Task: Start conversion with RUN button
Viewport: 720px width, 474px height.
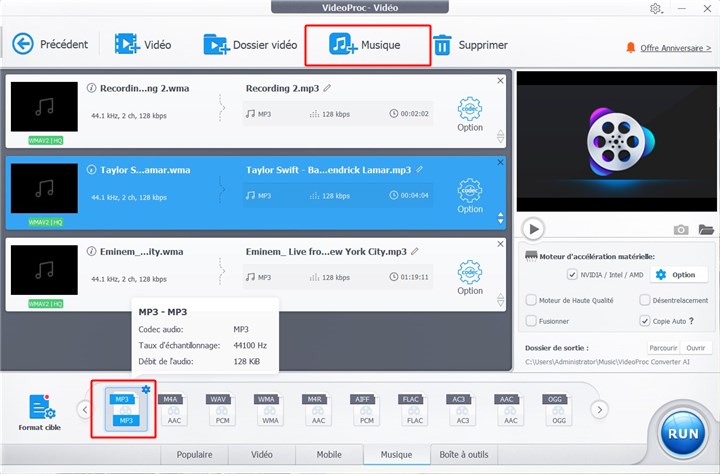Action: [x=683, y=434]
